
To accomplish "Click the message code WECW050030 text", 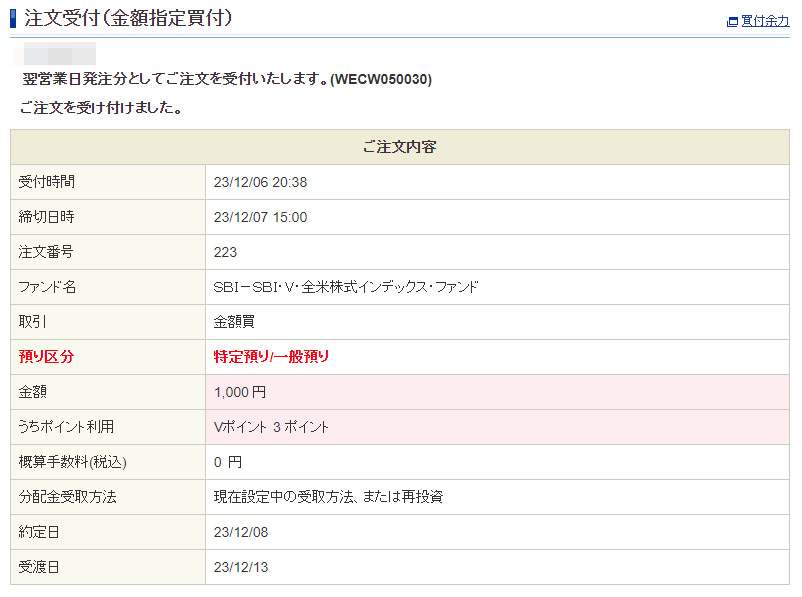I will (x=384, y=79).
